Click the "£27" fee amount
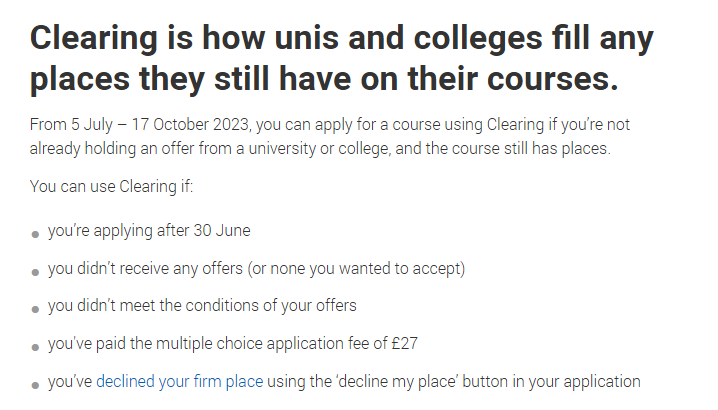This screenshot has height=410, width=718. tap(404, 344)
